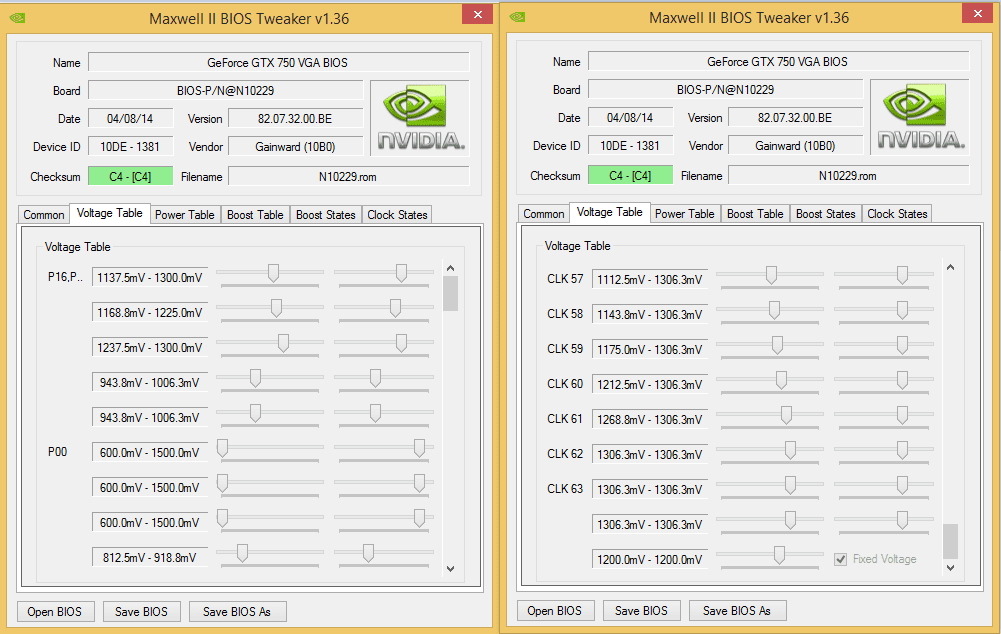The width and height of the screenshot is (1001, 634).
Task: Switch to Power Table tab in the left window
Action: coord(184,215)
